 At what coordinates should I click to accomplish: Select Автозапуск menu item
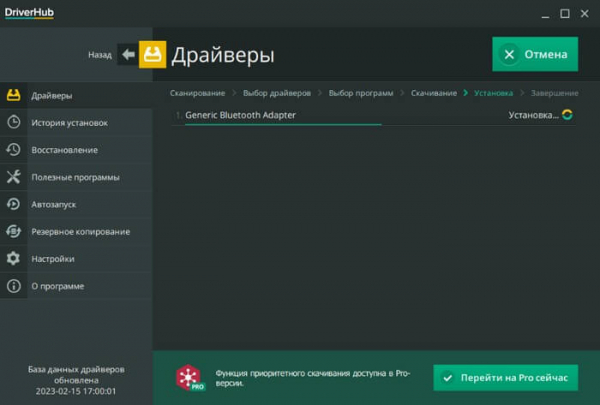pos(76,204)
